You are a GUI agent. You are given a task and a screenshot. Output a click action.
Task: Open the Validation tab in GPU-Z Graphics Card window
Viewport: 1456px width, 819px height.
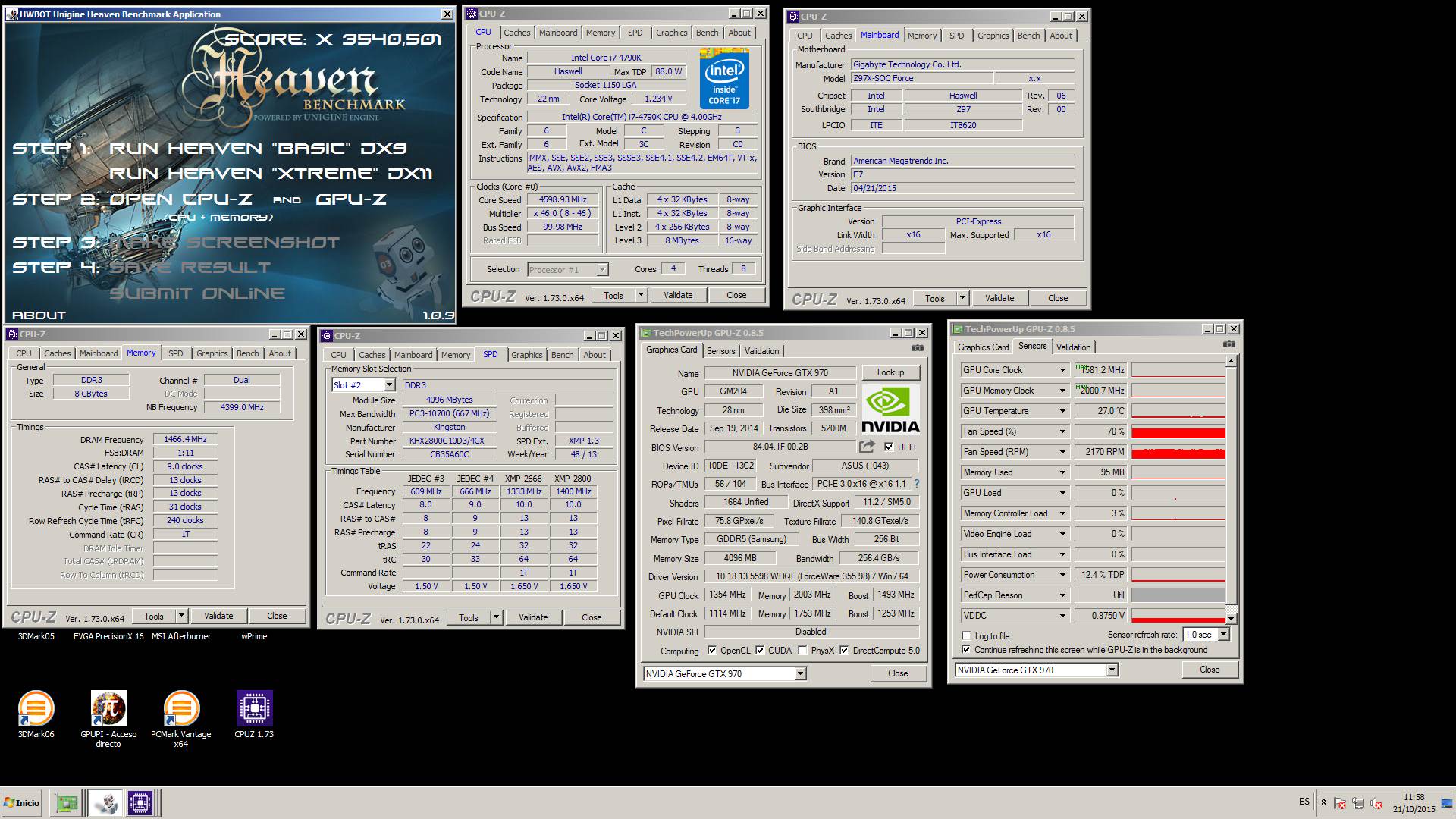pos(761,350)
